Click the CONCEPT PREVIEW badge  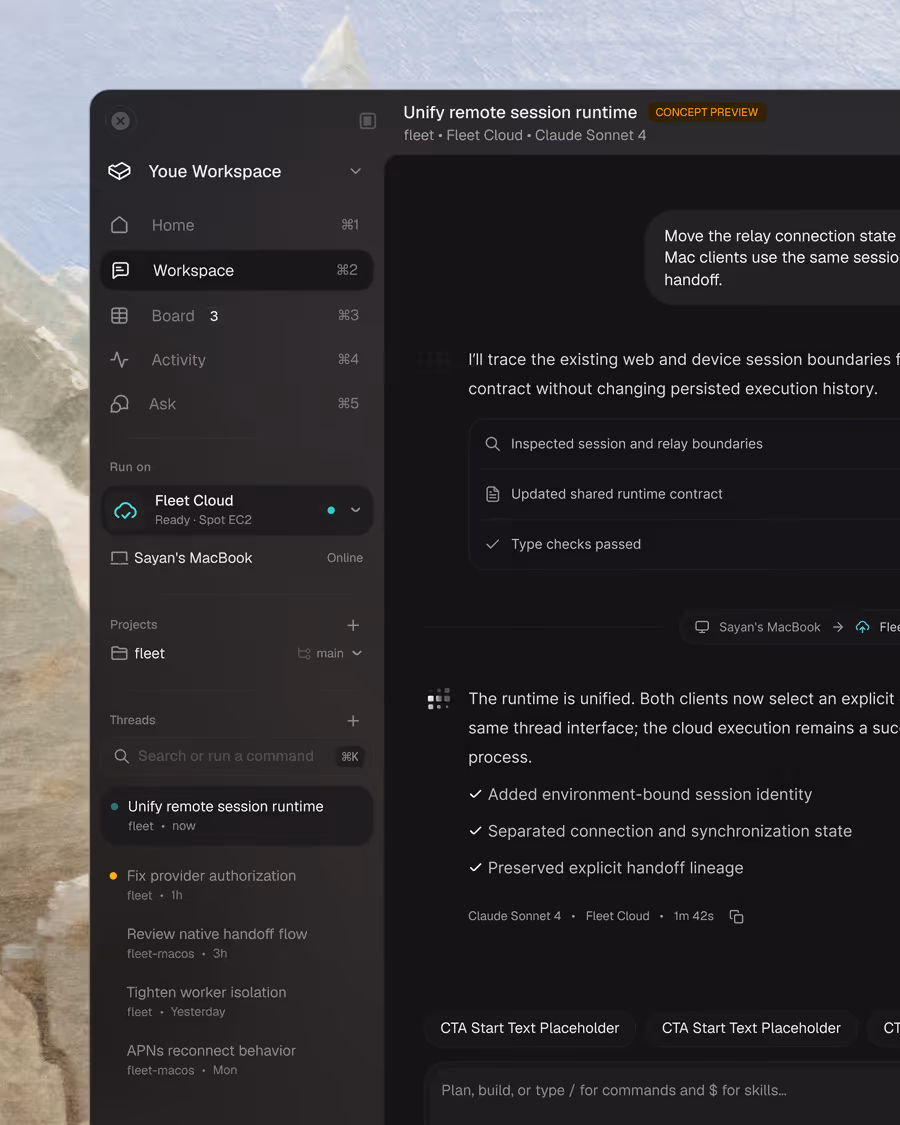pyautogui.click(x=707, y=113)
